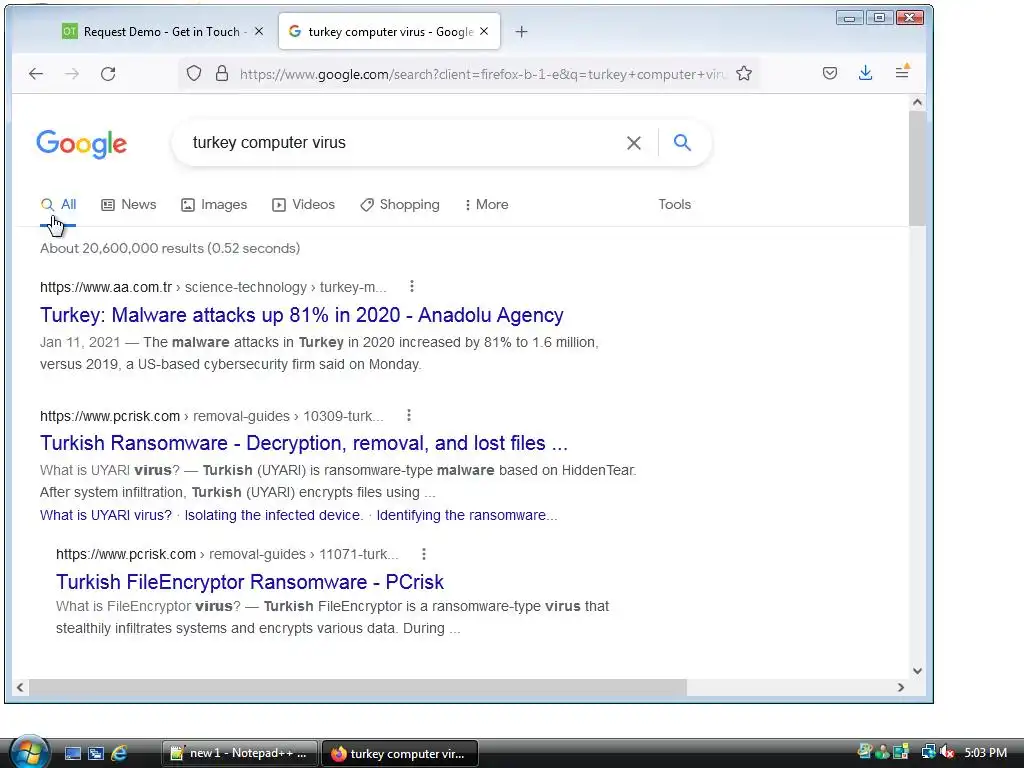Select the All results tab

click(x=58, y=204)
